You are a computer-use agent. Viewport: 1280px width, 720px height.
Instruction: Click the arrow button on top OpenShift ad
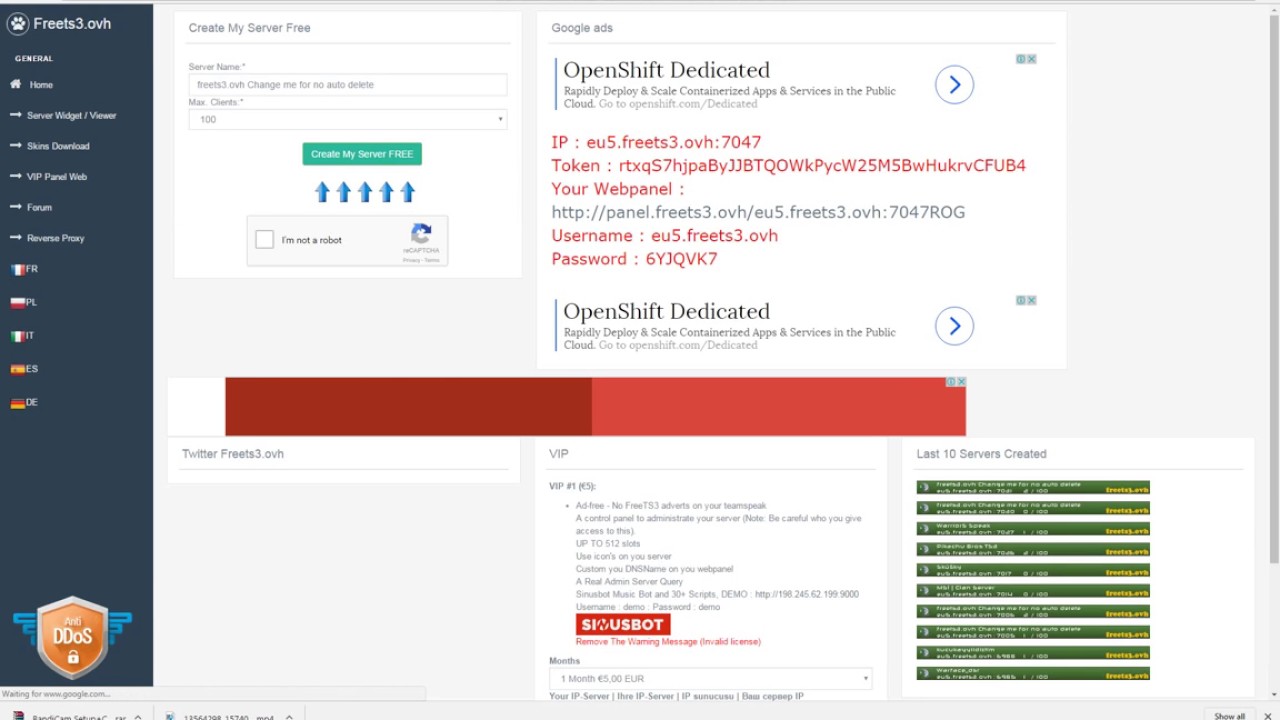coord(954,85)
